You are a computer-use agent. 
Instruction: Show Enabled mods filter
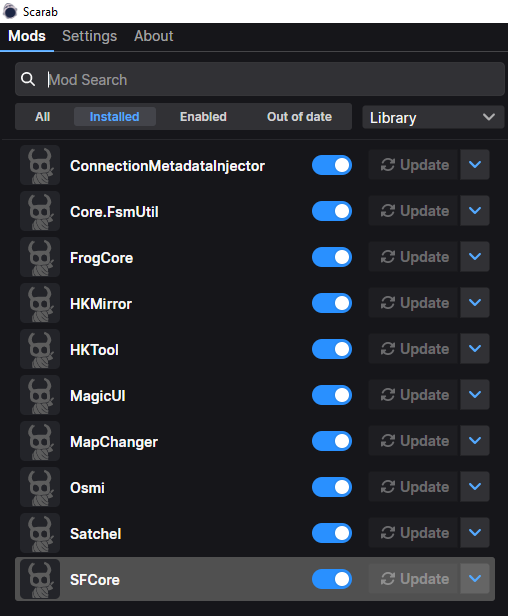[x=203, y=117]
